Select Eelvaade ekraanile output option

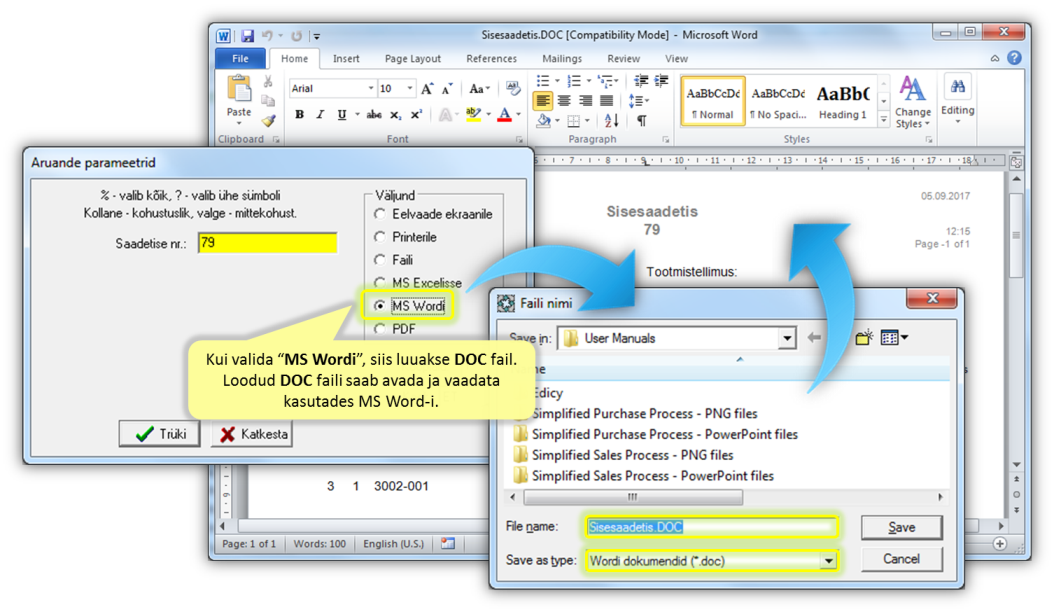pyautogui.click(x=380, y=214)
